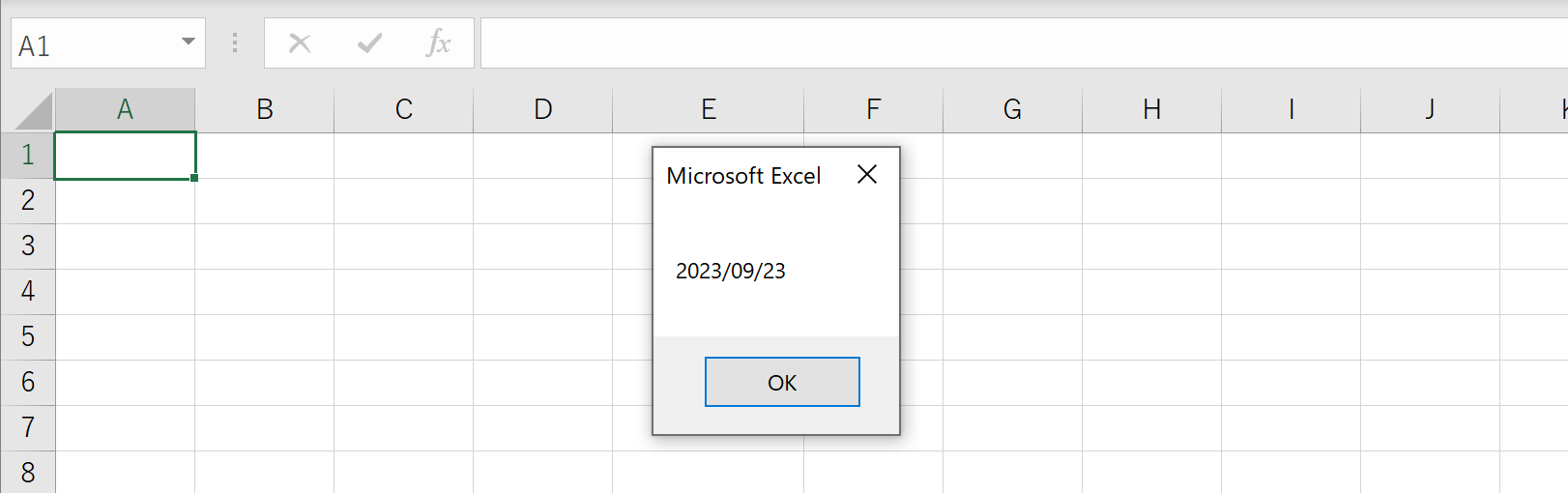Select column J header
This screenshot has height=493, width=1568.
1431,110
